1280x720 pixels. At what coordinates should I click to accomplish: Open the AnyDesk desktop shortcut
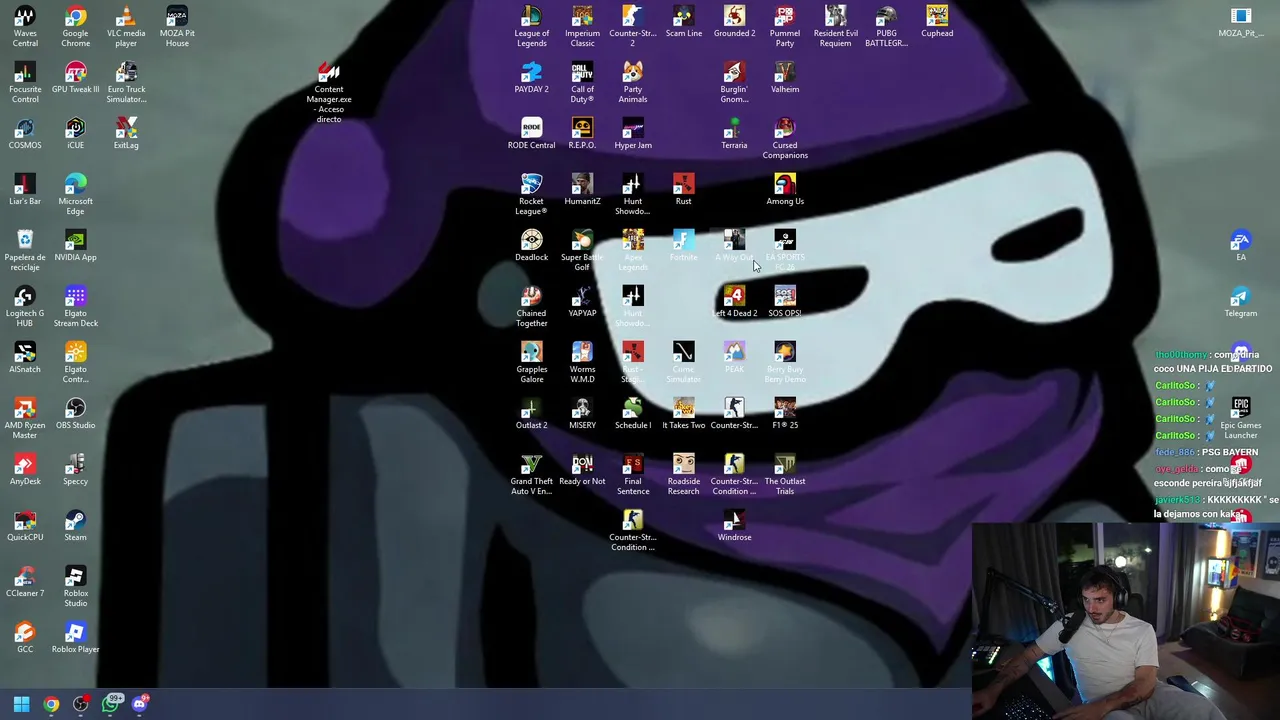[25, 470]
